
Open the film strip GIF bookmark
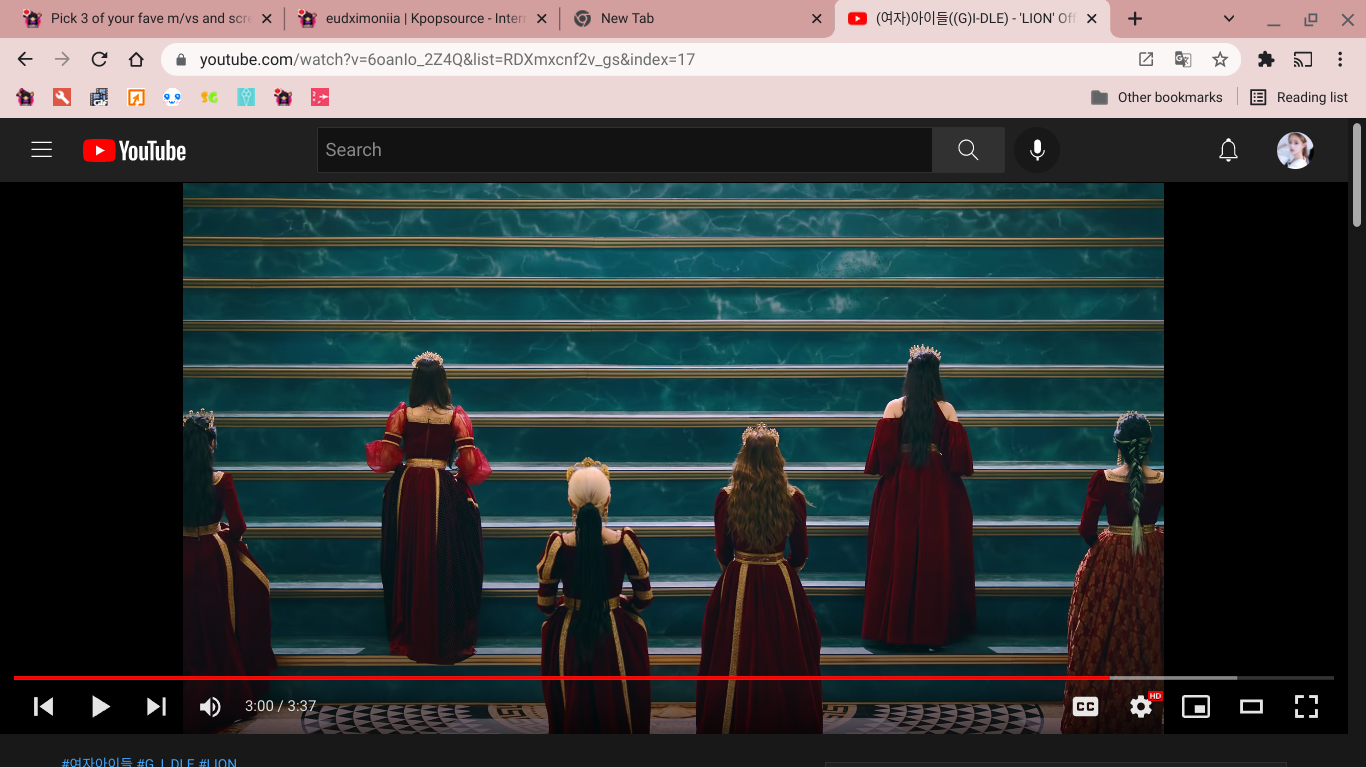(x=99, y=97)
